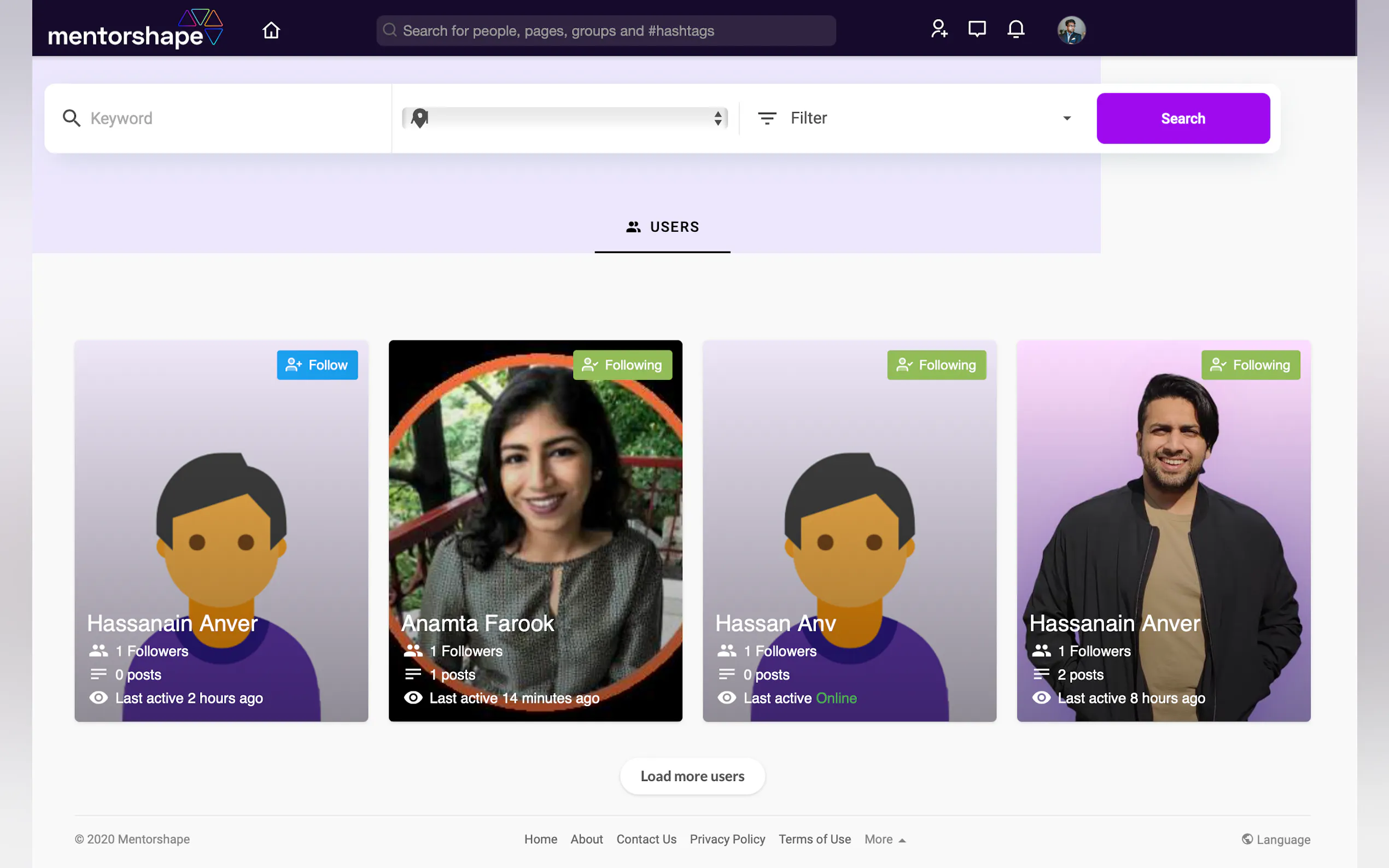The width and height of the screenshot is (1389, 868).
Task: Select the USERS tab
Action: pyautogui.click(x=662, y=227)
